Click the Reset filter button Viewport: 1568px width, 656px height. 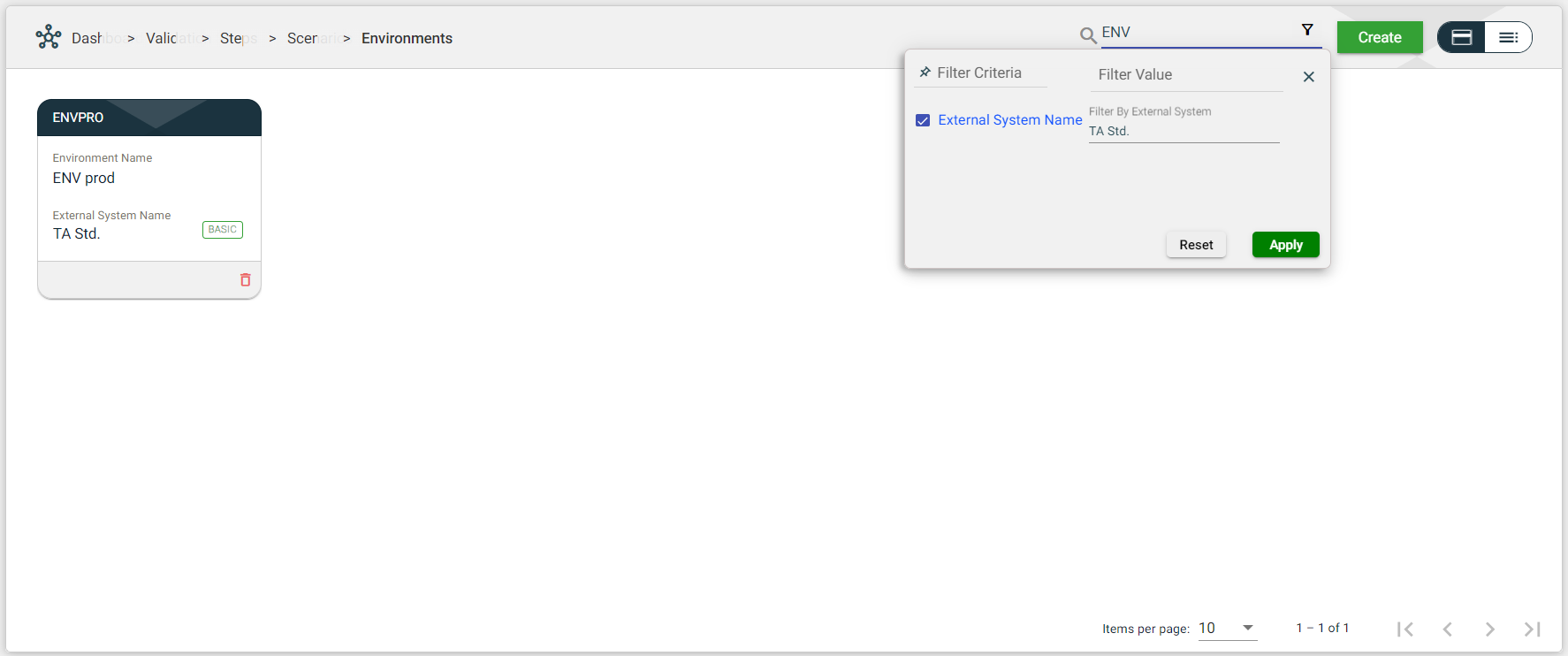click(x=1196, y=245)
